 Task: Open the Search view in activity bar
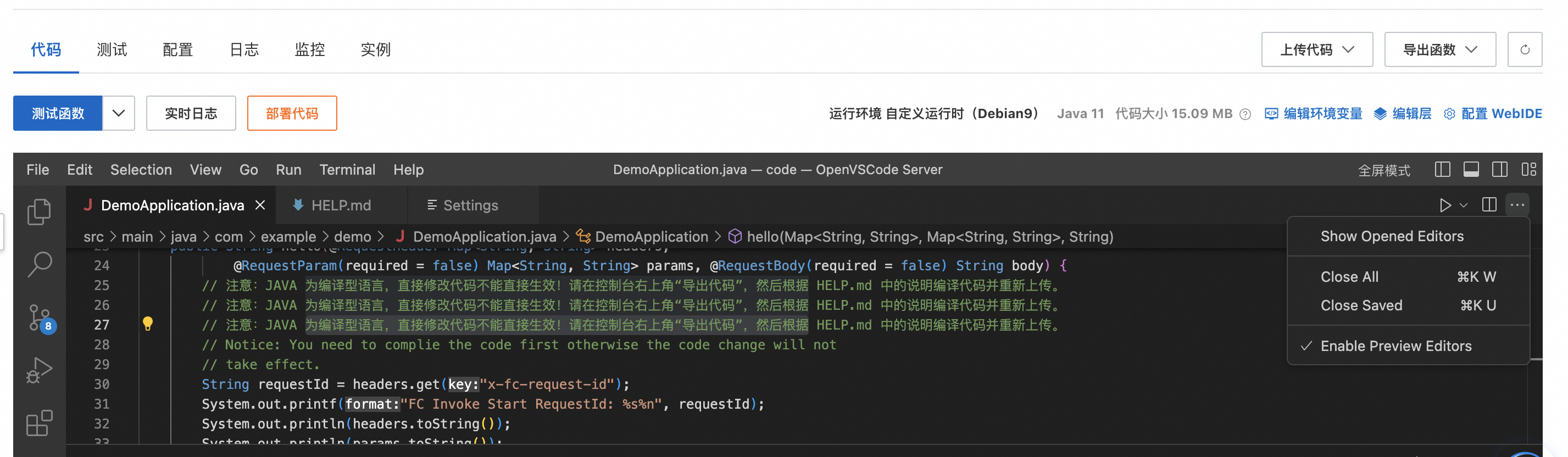(x=40, y=264)
